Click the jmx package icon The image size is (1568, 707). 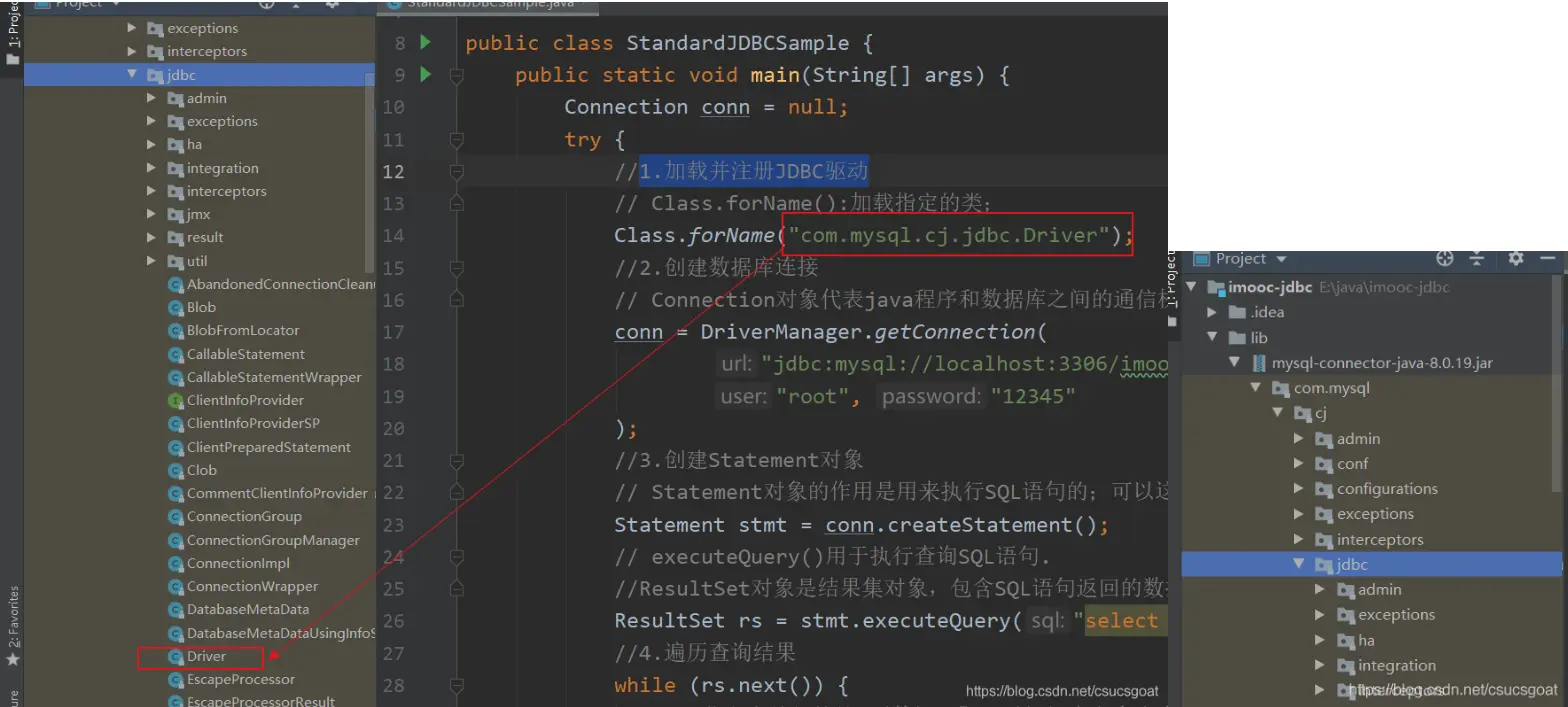[176, 214]
